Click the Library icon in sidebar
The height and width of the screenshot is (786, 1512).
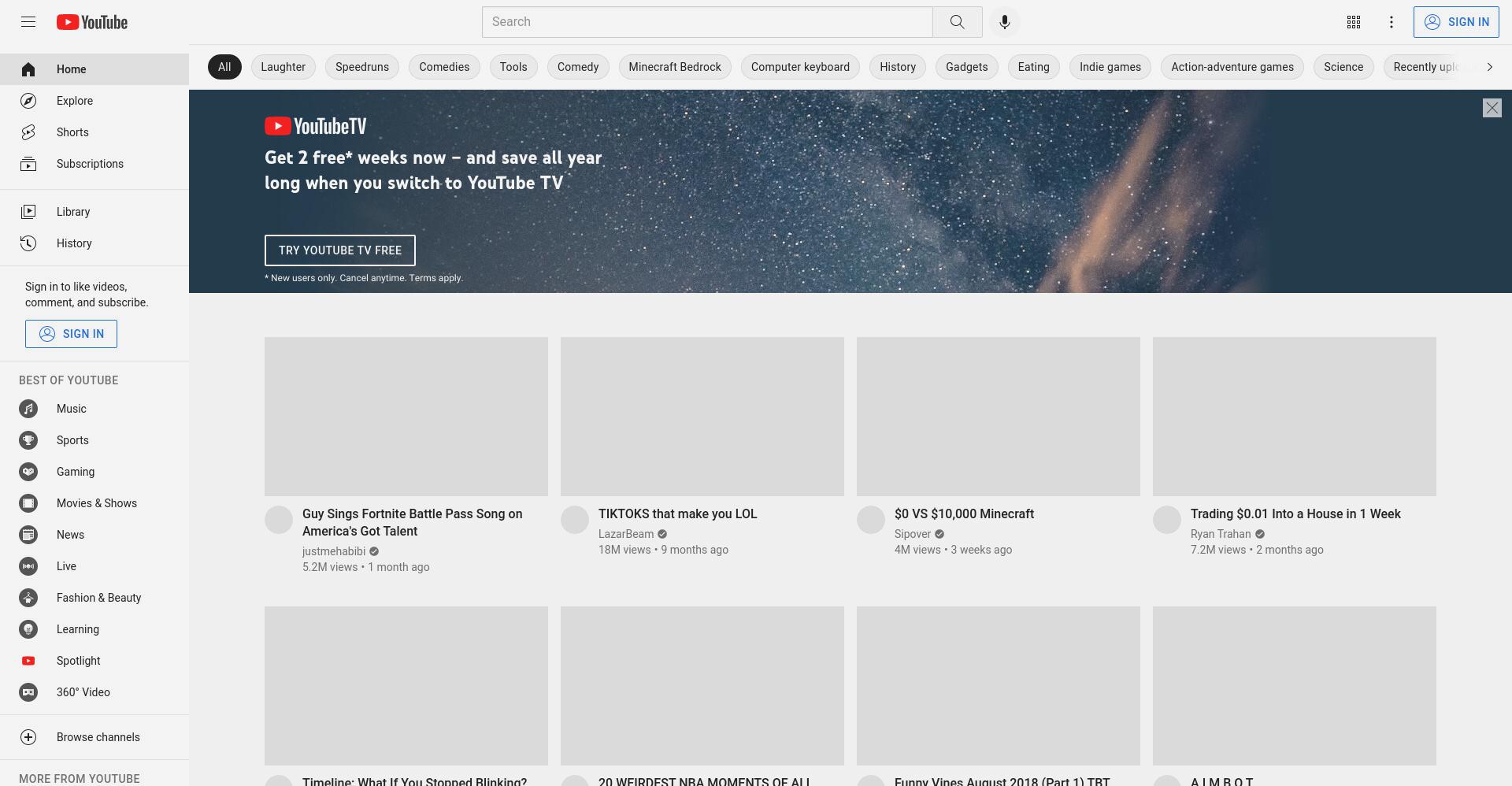point(28,212)
